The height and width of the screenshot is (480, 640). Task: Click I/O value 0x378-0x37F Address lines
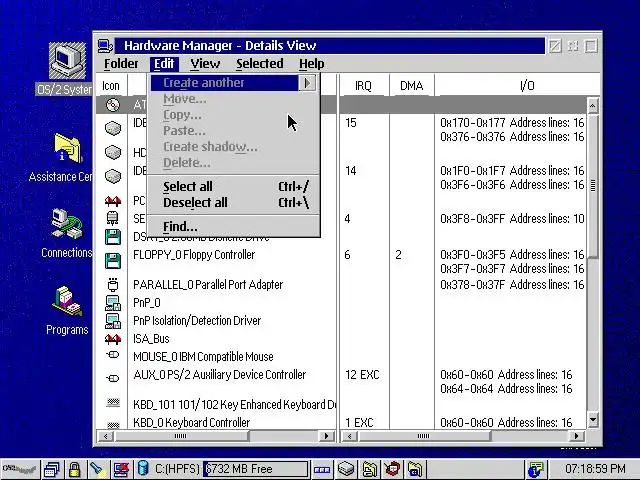point(512,284)
